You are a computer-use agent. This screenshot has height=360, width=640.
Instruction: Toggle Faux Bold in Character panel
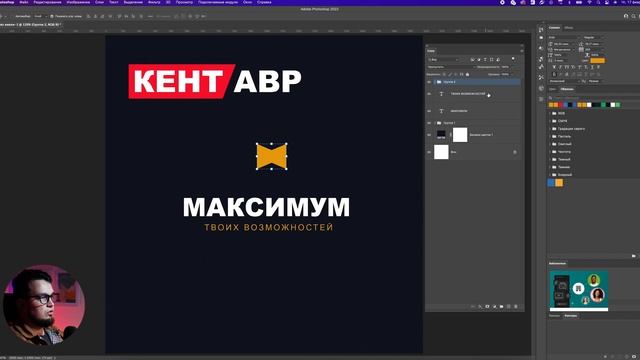pos(554,67)
